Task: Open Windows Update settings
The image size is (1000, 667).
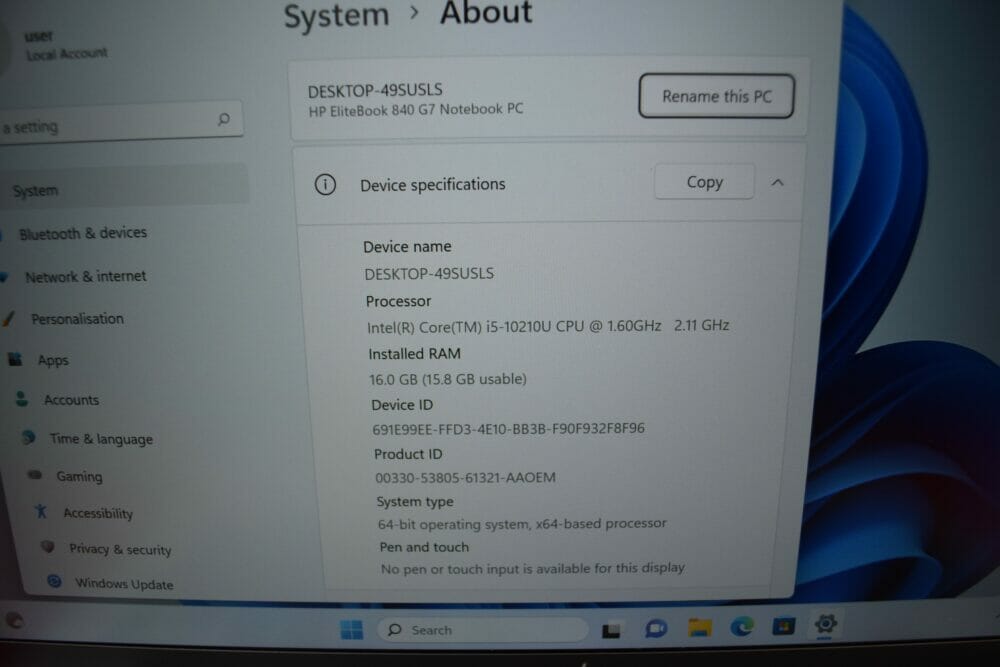Action: coord(124,583)
